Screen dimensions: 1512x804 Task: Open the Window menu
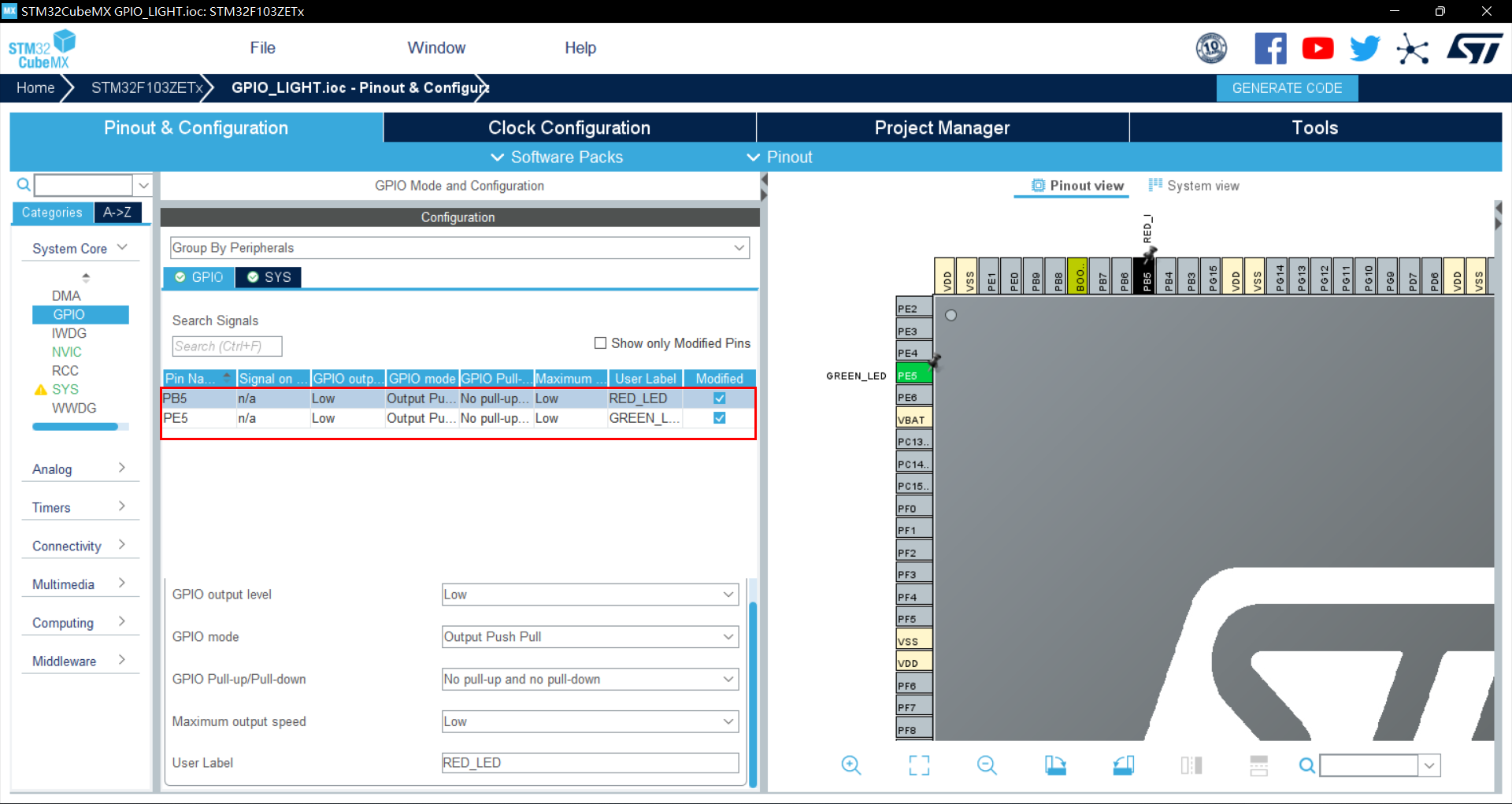point(436,48)
